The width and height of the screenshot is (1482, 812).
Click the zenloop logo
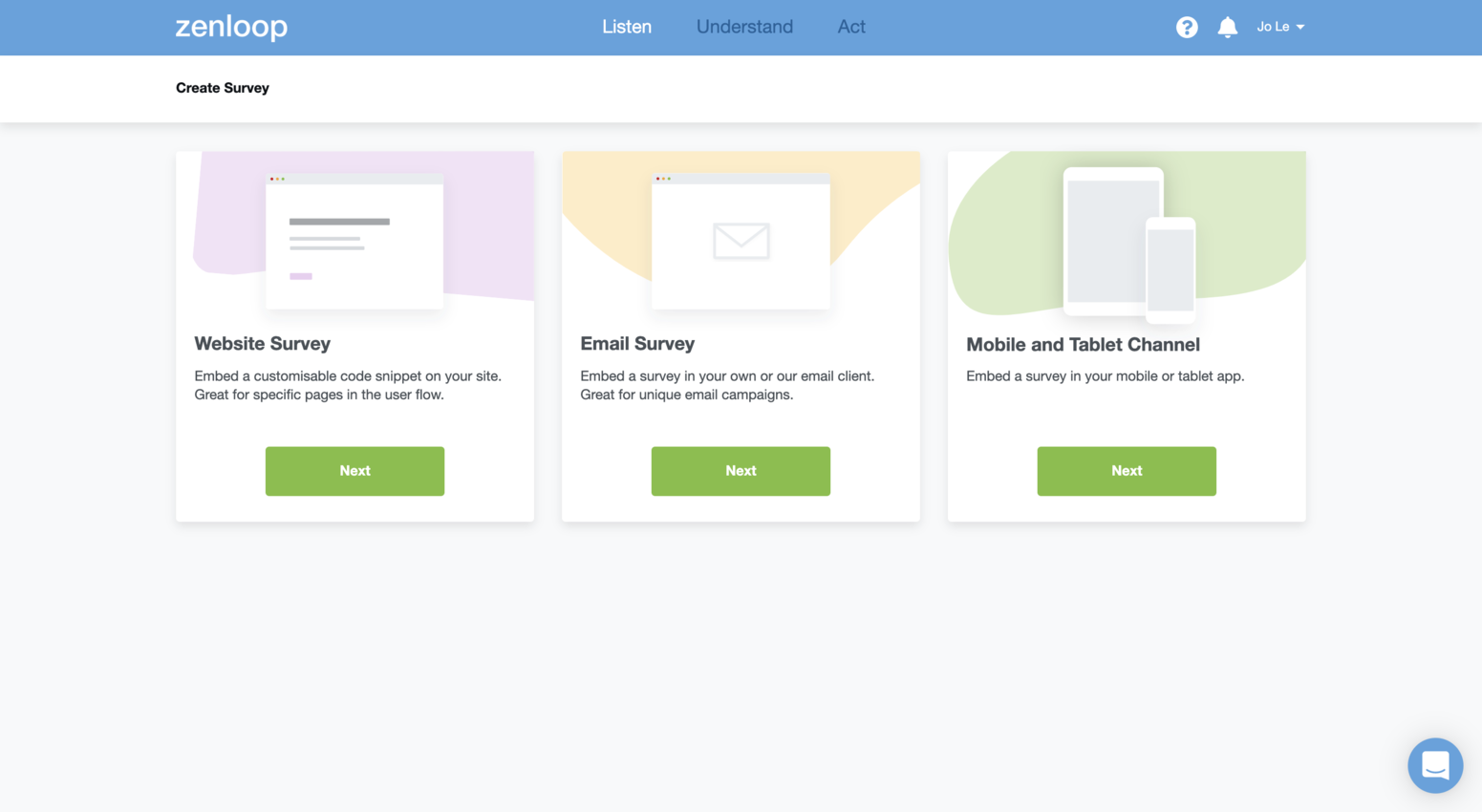[x=231, y=27]
